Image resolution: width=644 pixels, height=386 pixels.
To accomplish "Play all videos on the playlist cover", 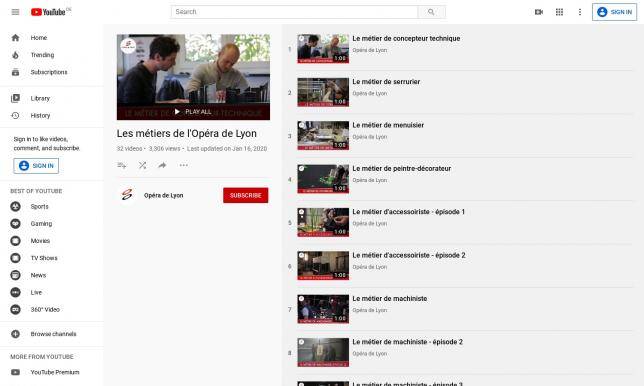I will coord(193,112).
